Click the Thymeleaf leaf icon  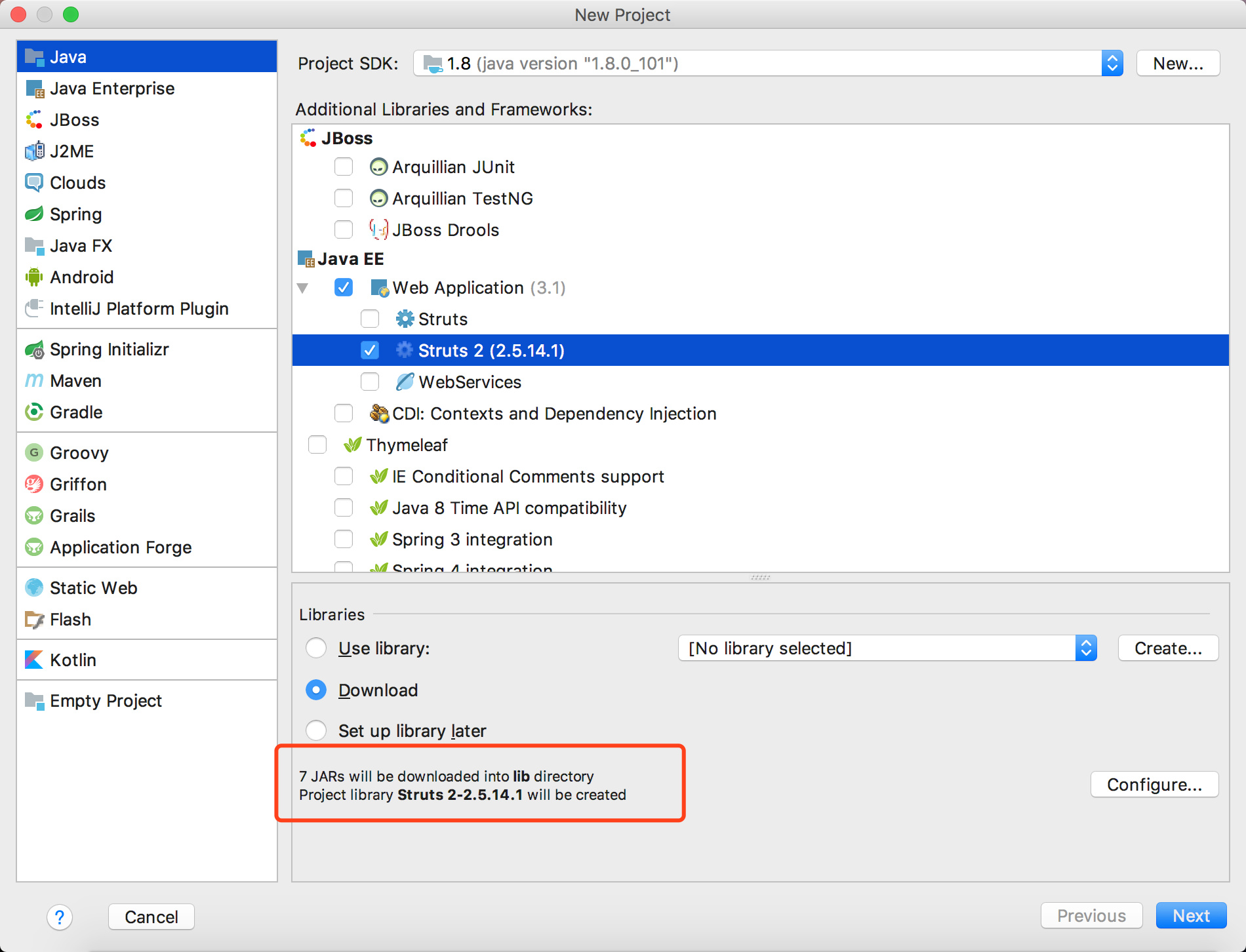[353, 445]
